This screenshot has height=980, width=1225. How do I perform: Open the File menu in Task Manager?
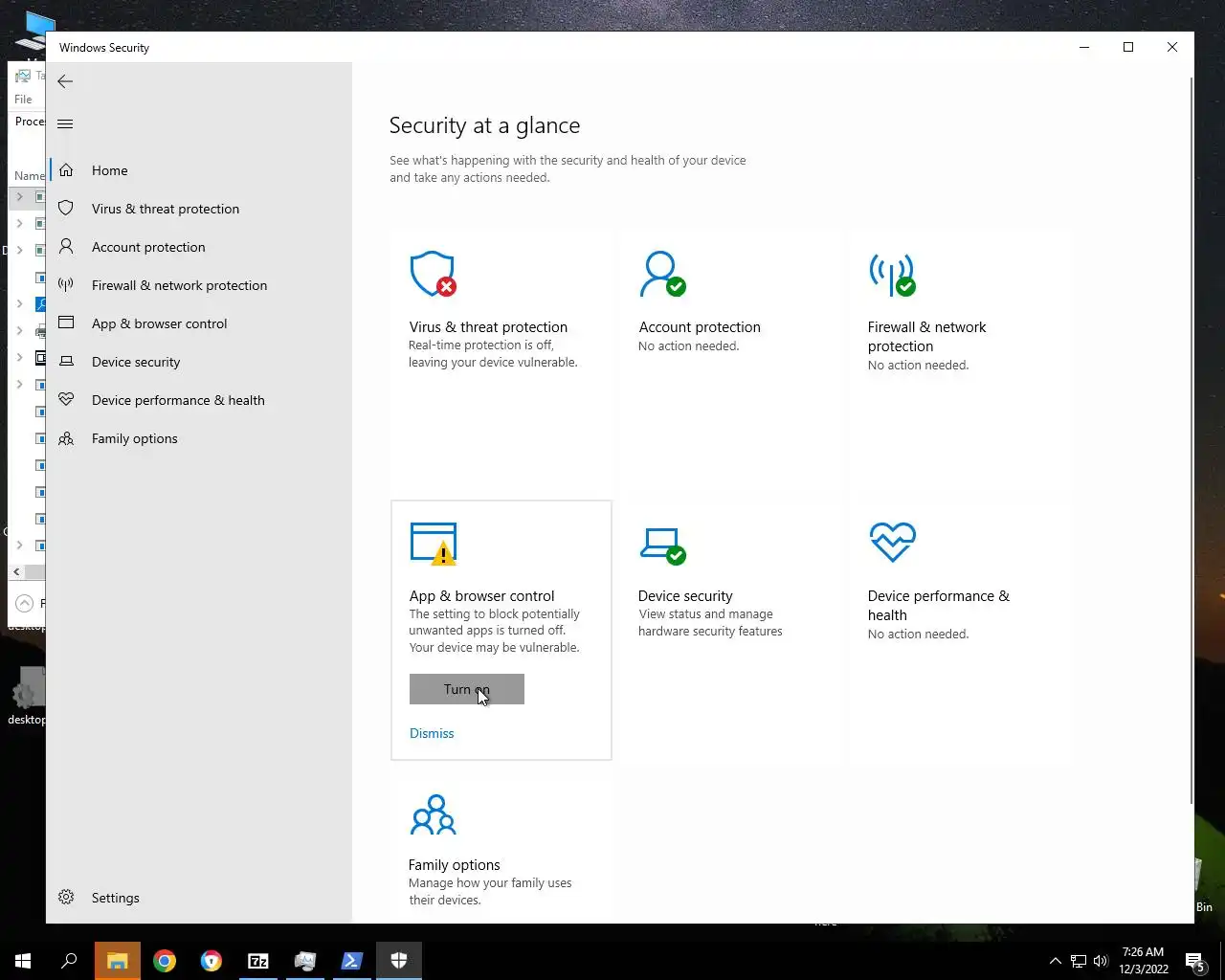click(23, 100)
